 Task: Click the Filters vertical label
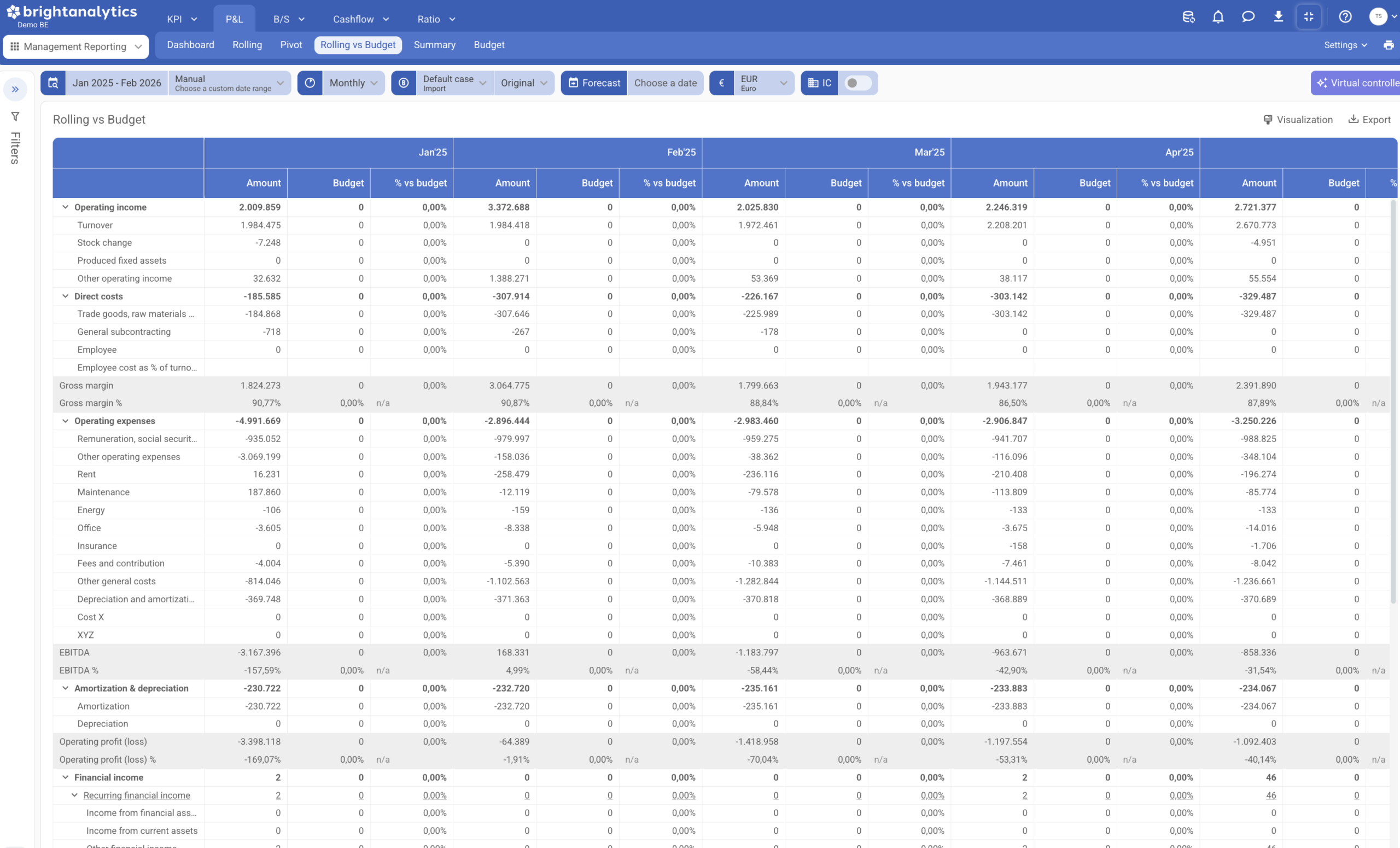[x=15, y=148]
